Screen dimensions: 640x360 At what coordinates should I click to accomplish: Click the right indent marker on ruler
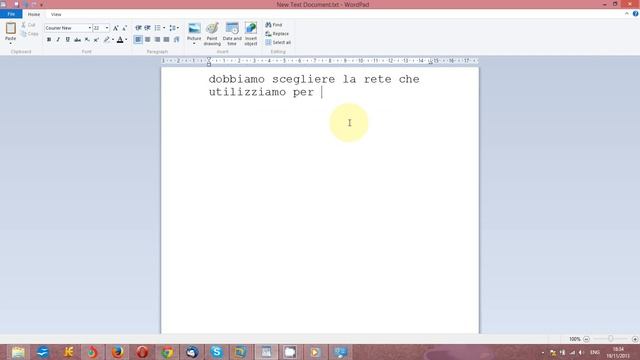point(430,62)
